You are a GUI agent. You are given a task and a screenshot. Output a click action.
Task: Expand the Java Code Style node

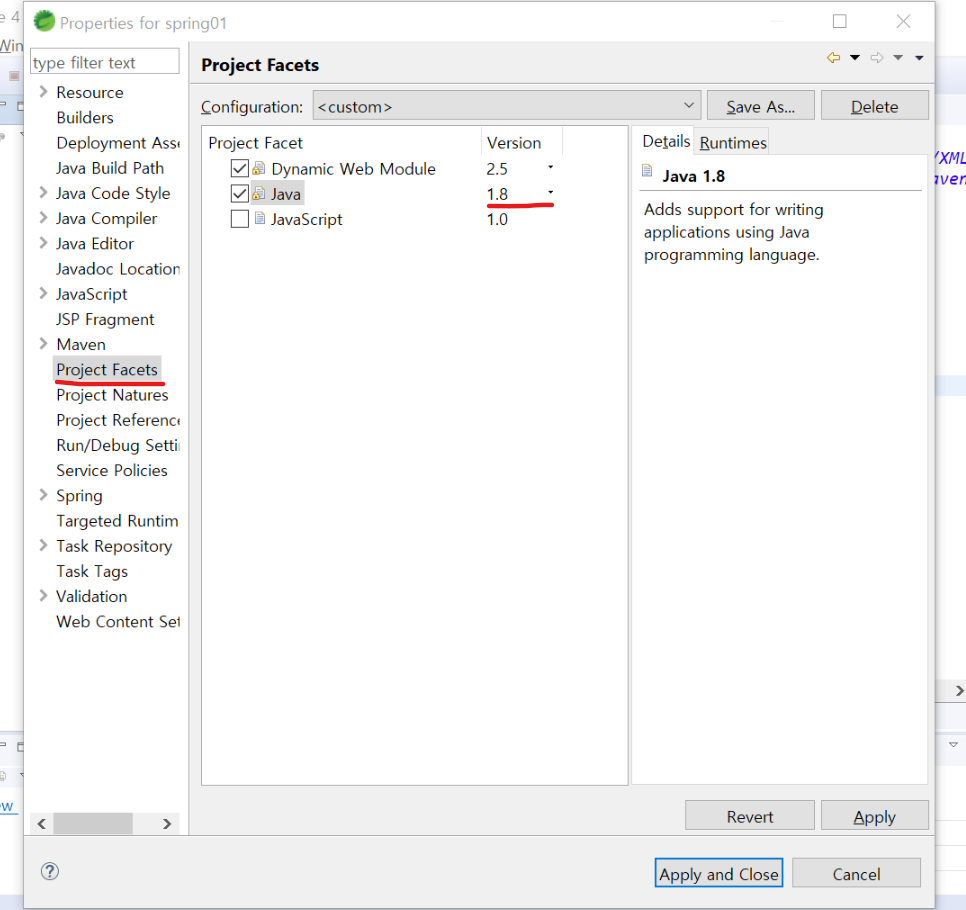(x=43, y=192)
